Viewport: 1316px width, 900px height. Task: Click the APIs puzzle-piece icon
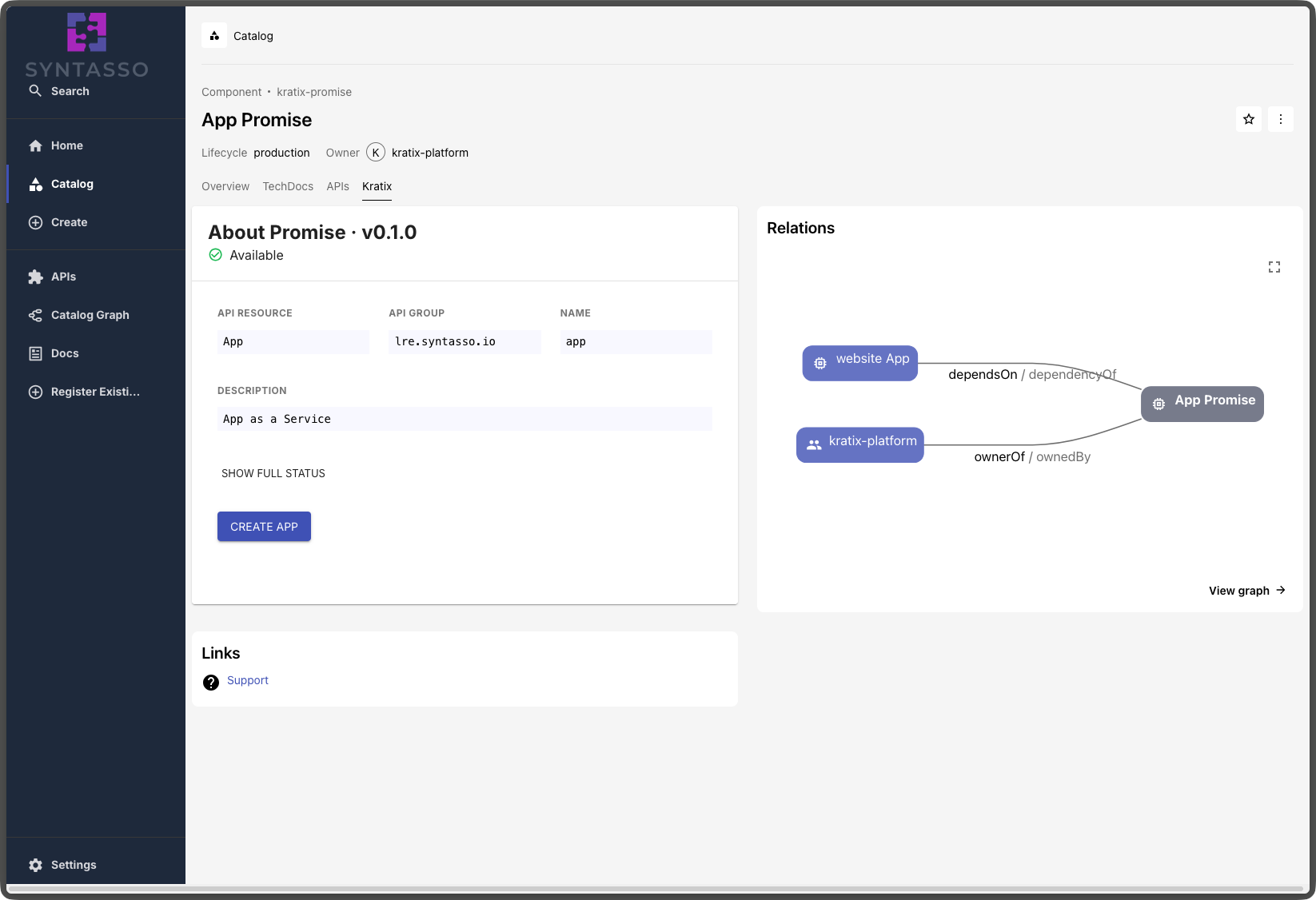[x=35, y=277]
